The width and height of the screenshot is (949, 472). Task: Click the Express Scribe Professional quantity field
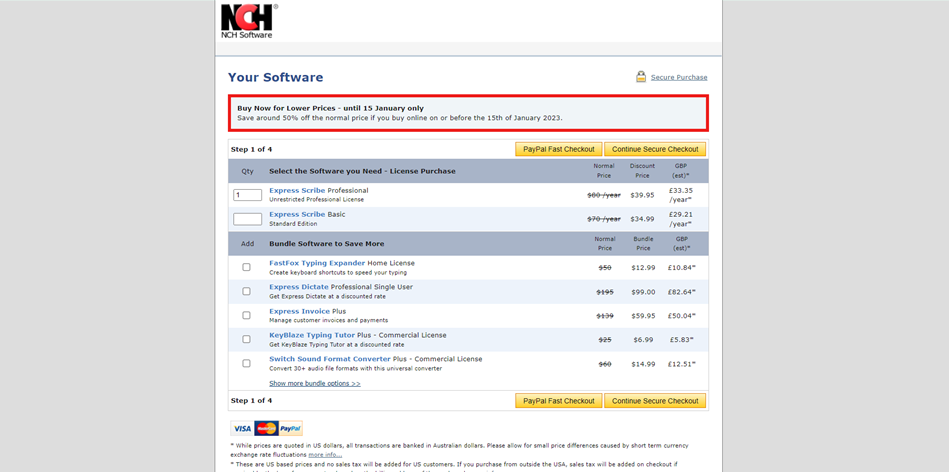coord(247,195)
